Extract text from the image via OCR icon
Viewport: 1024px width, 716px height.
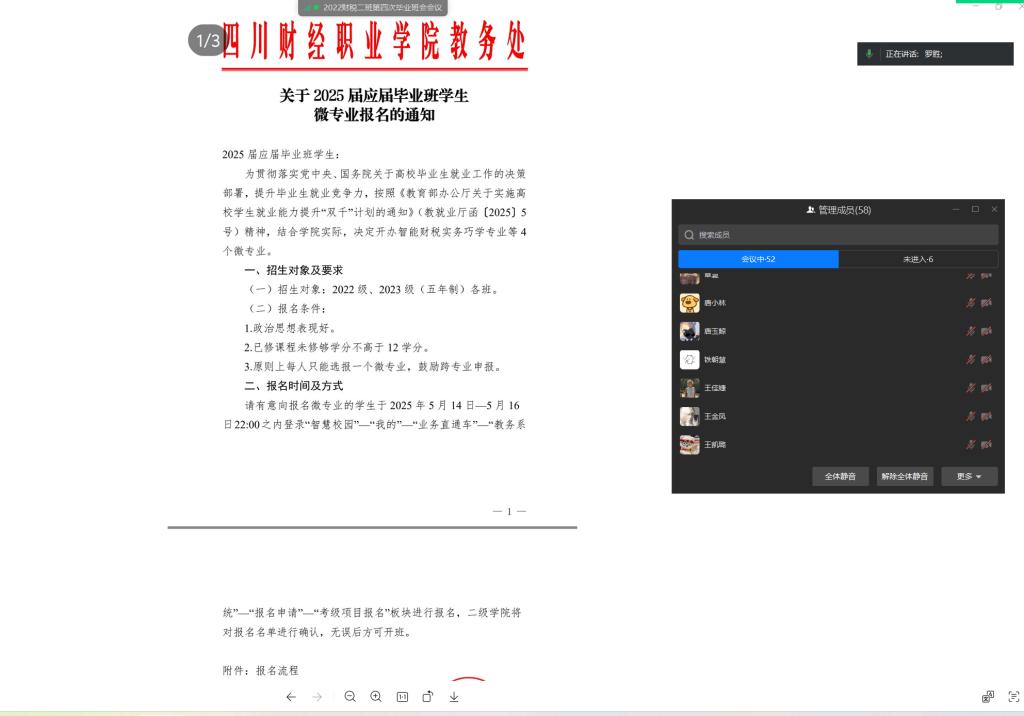click(x=1013, y=697)
